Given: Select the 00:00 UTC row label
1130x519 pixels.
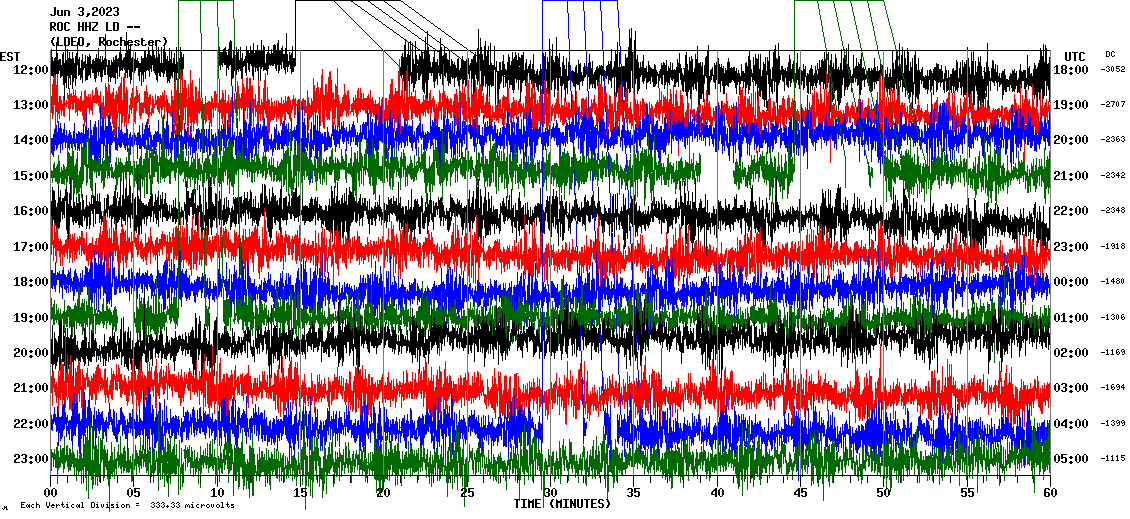Looking at the screenshot, I should tap(1072, 282).
